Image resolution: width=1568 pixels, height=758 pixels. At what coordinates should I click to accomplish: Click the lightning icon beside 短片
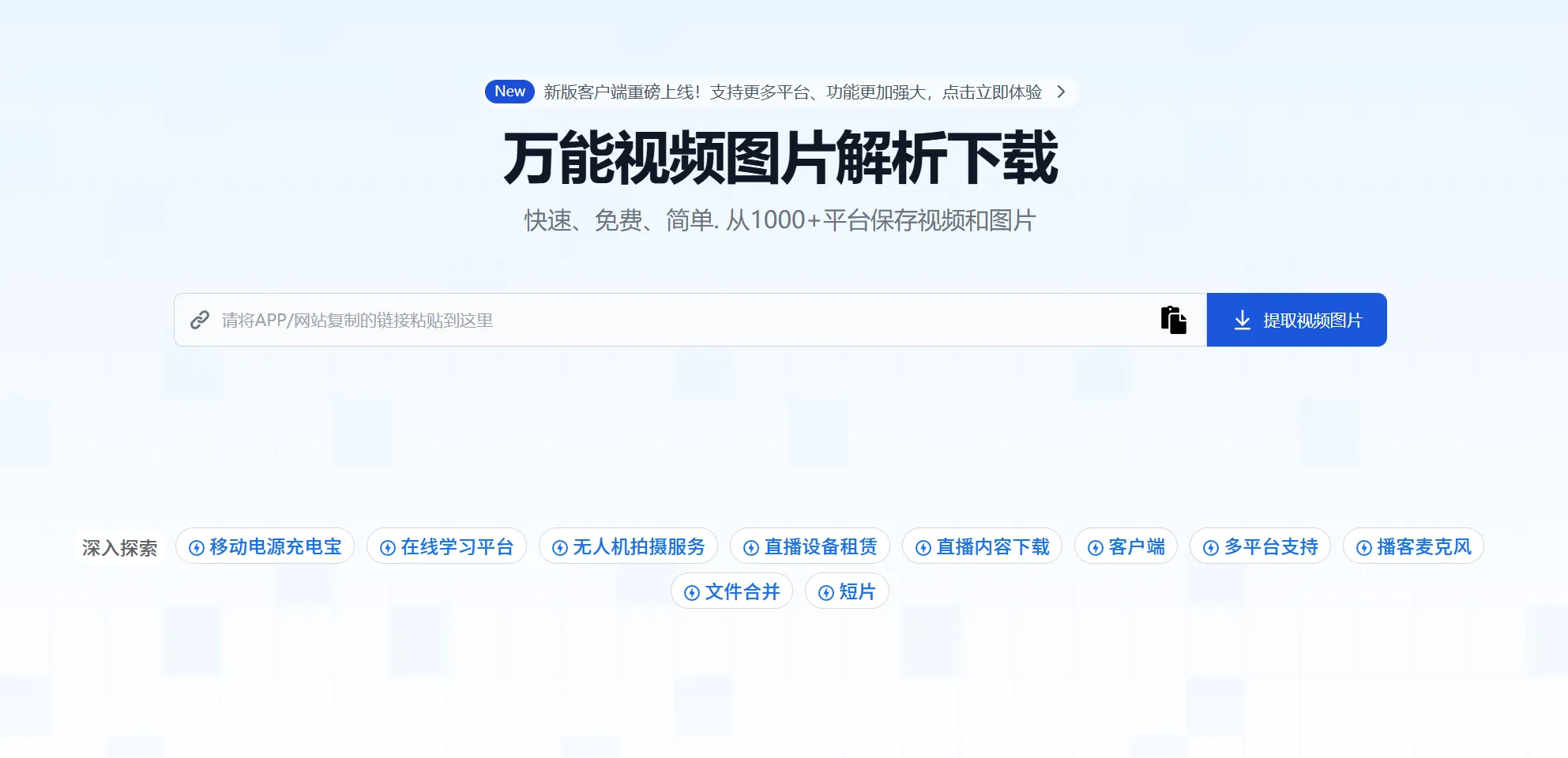click(x=826, y=591)
